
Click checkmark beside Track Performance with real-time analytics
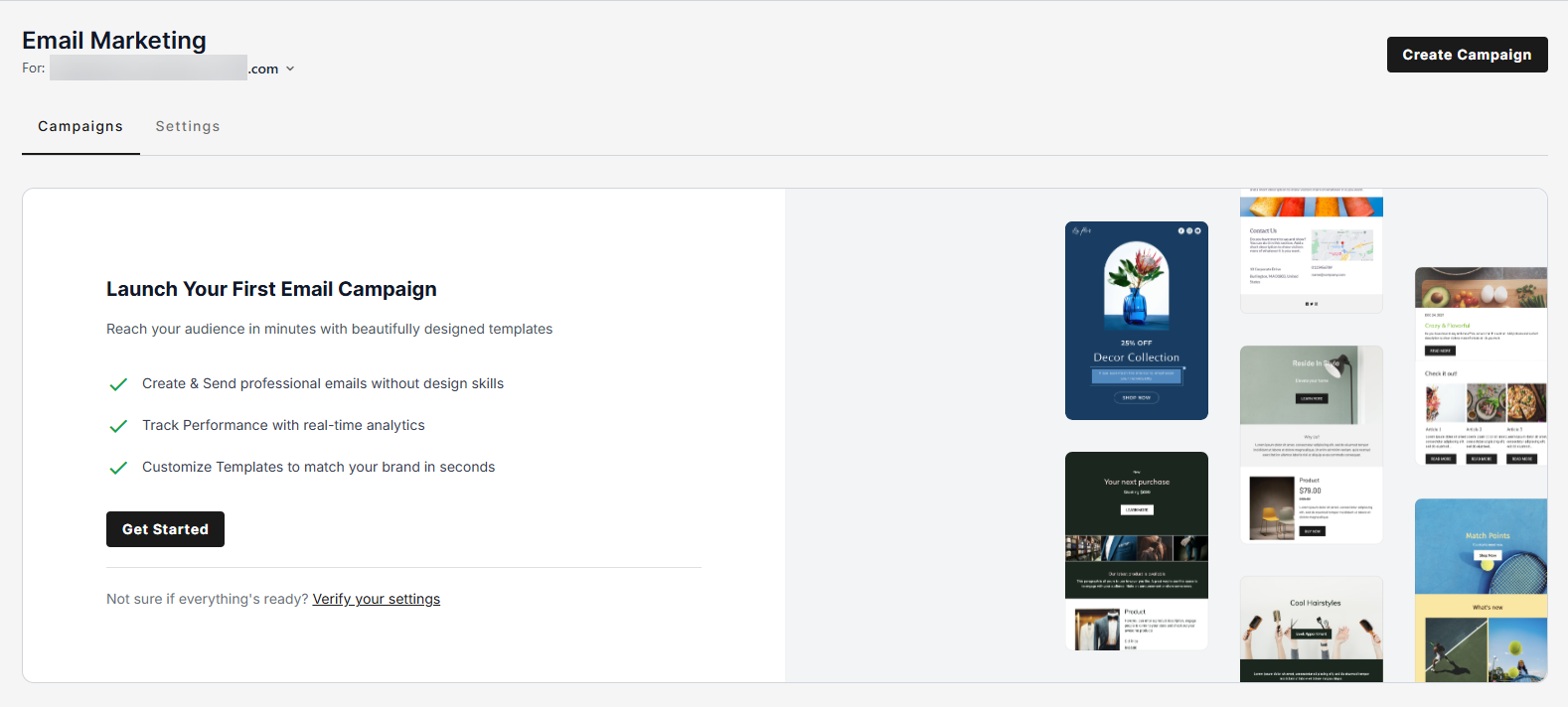118,426
